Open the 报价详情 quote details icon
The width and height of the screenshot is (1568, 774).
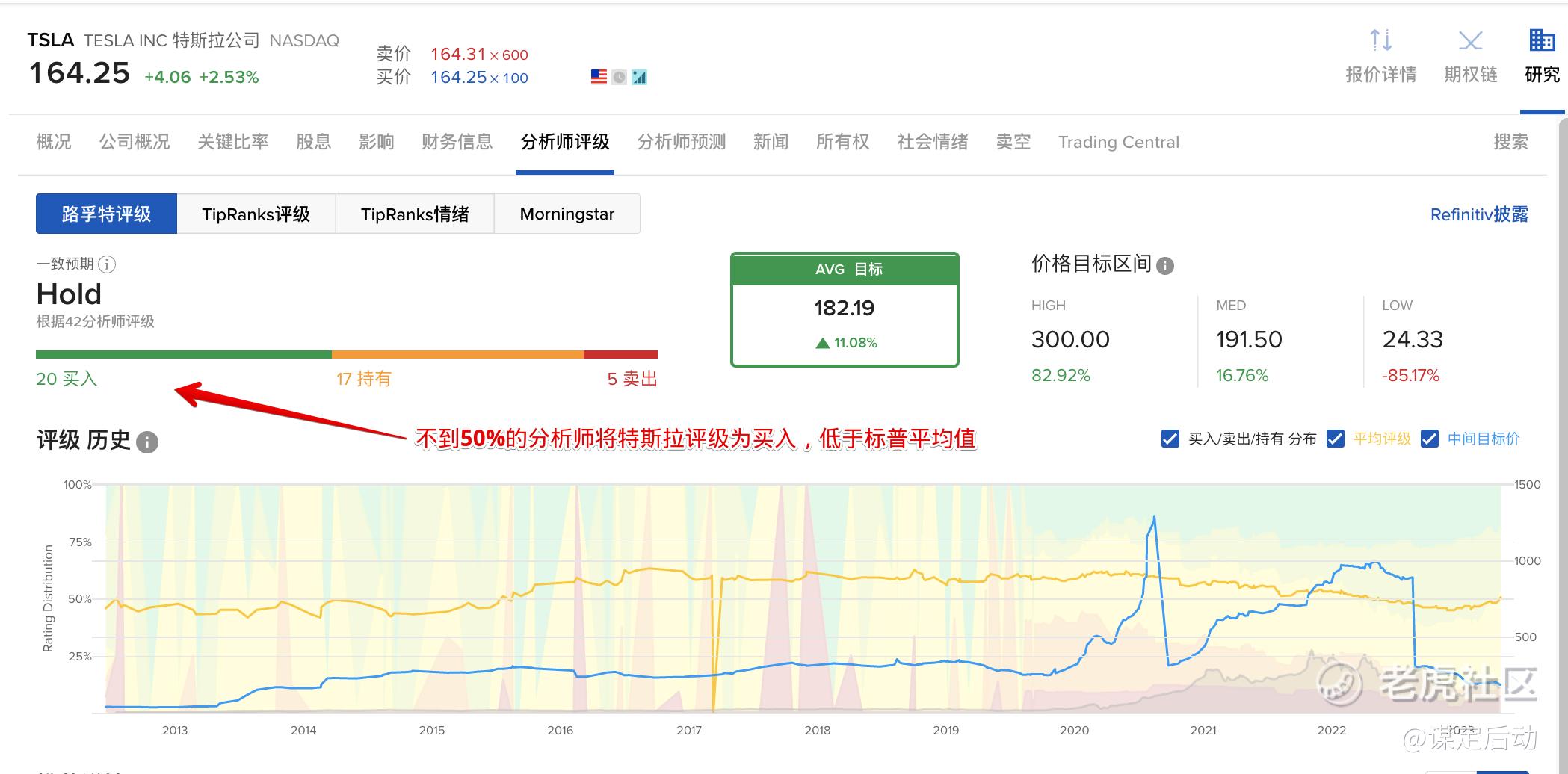[1380, 40]
